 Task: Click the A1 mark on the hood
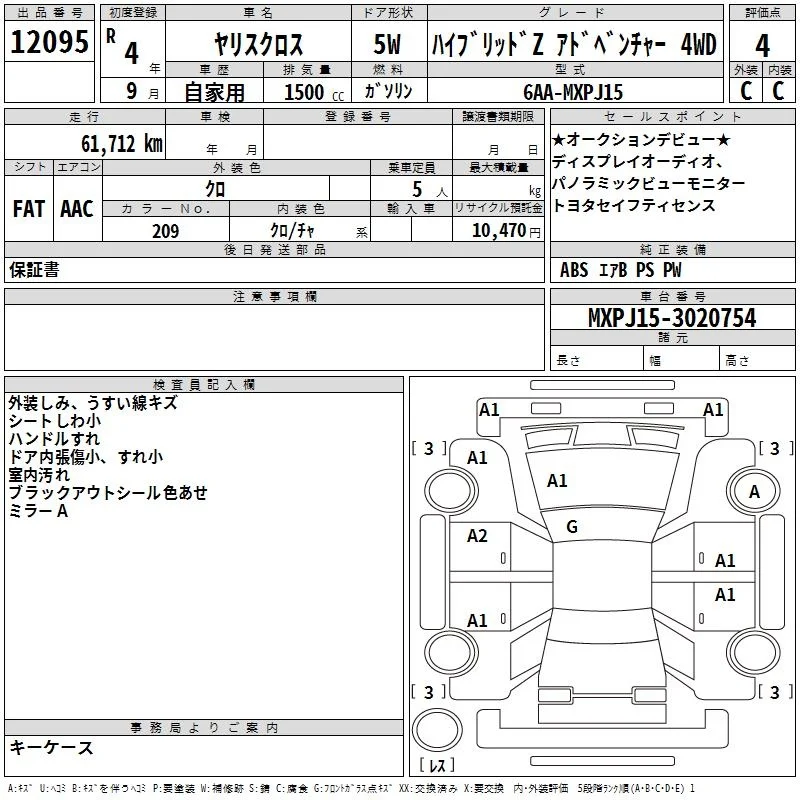[x=557, y=481]
